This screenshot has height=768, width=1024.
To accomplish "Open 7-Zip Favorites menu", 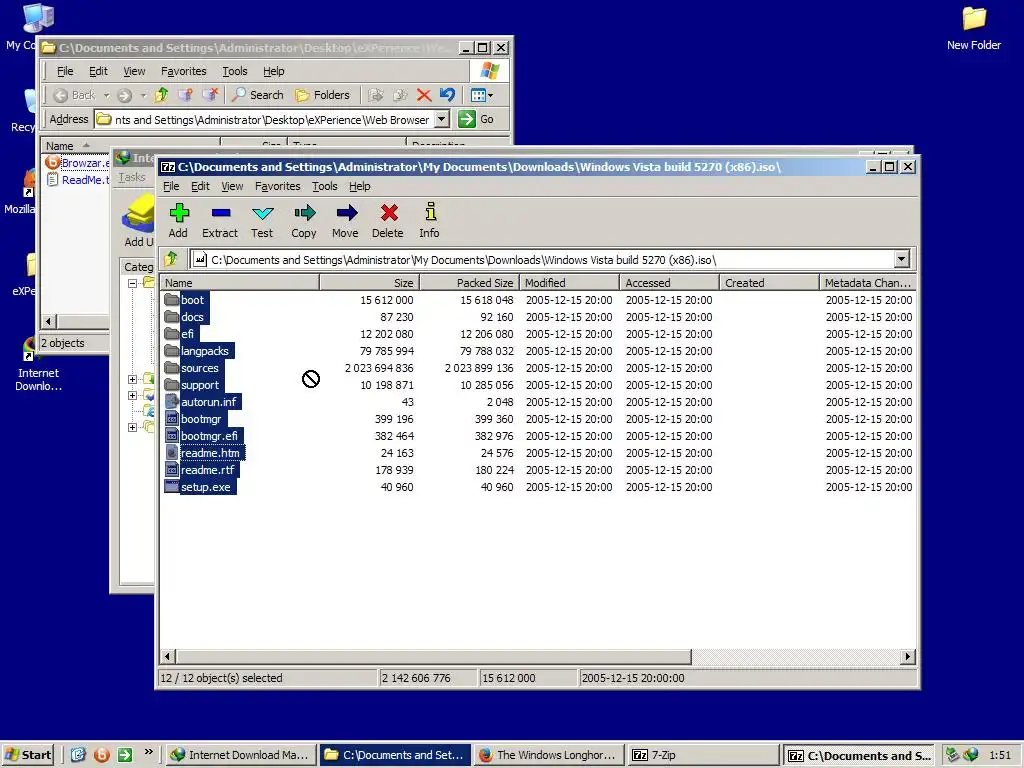I will (278, 186).
